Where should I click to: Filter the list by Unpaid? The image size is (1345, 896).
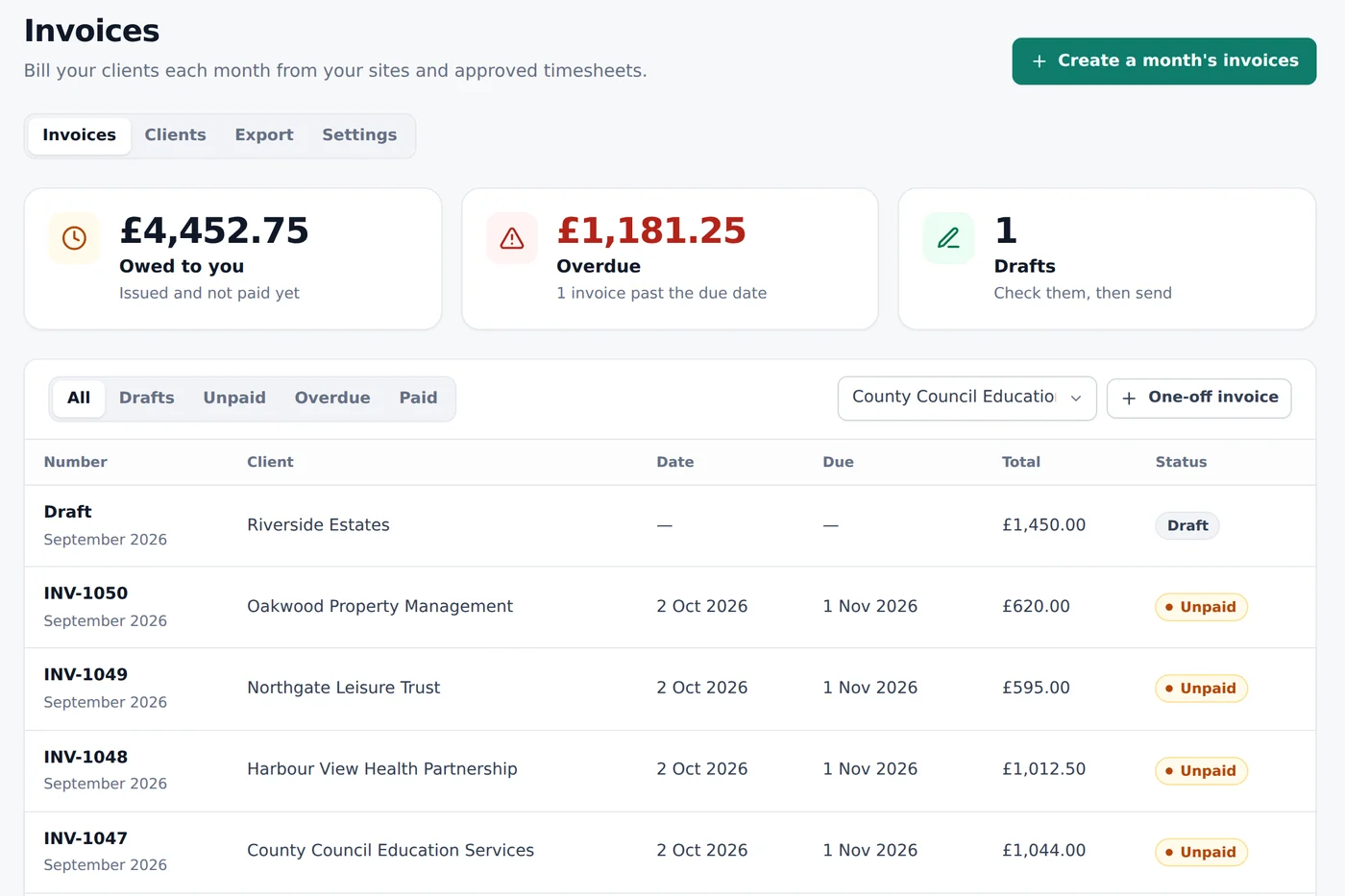click(x=234, y=398)
